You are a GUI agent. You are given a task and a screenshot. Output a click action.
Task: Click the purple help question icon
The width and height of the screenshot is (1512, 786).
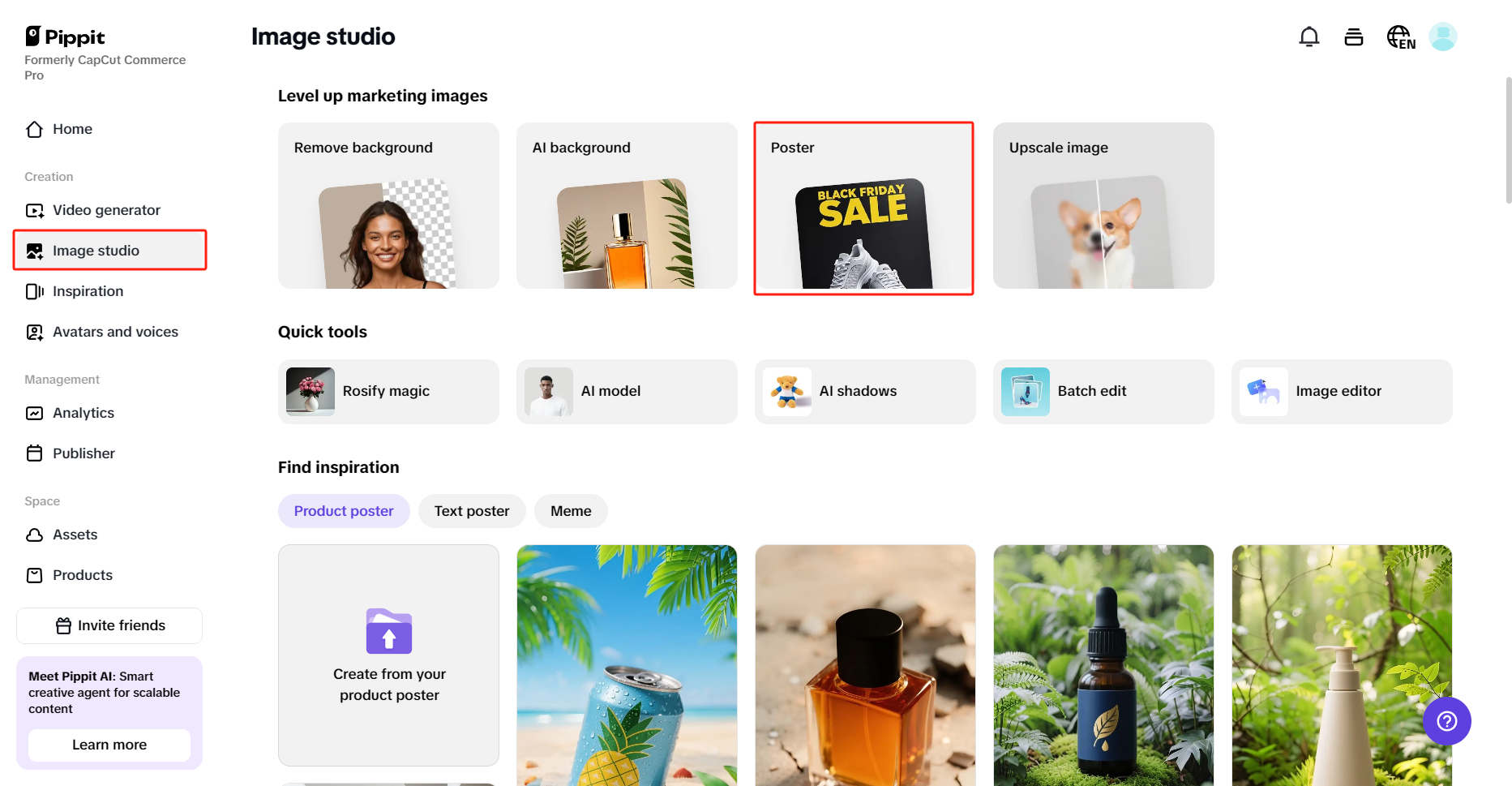(1446, 721)
